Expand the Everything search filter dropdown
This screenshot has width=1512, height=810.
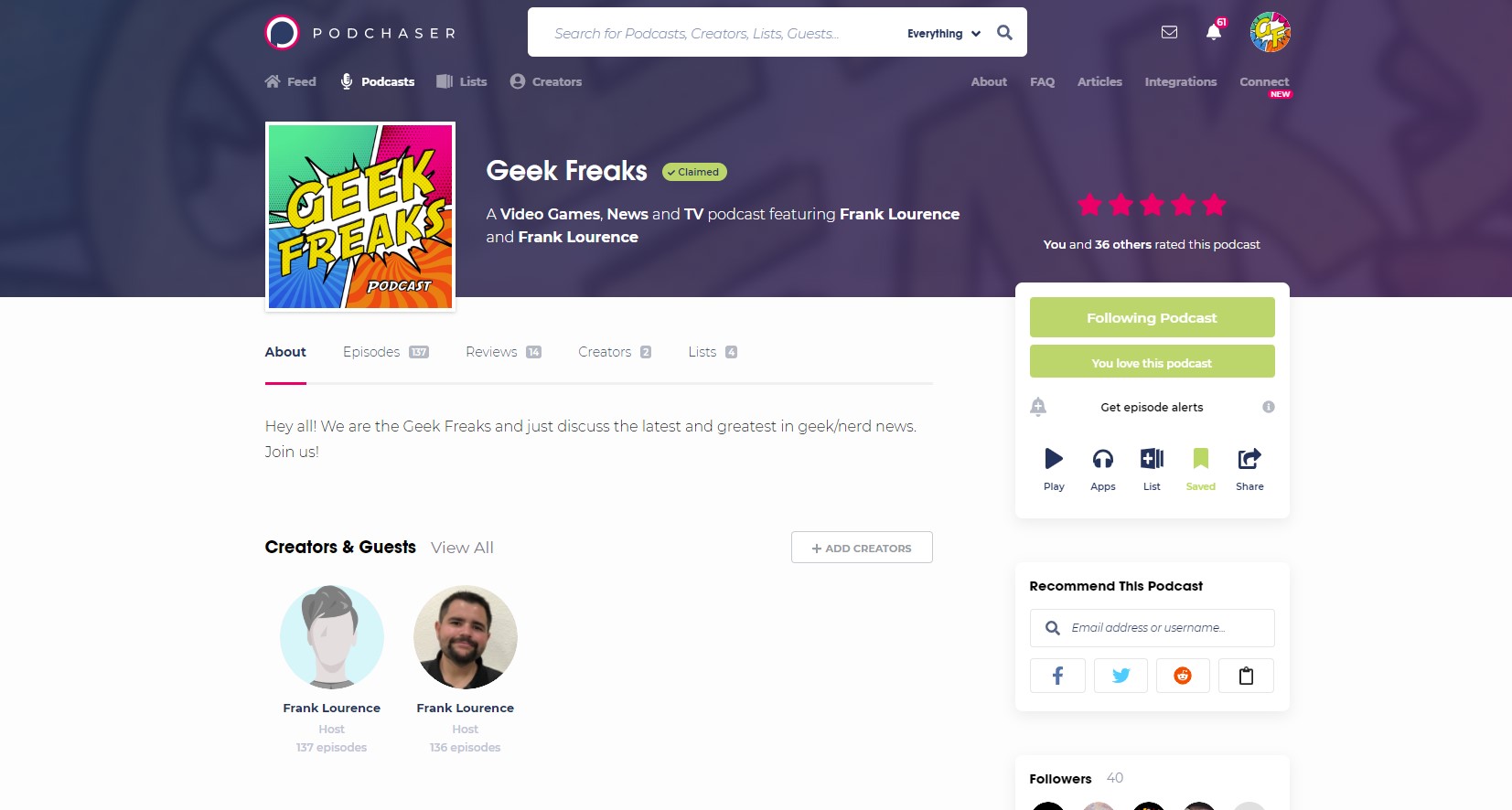pos(943,34)
